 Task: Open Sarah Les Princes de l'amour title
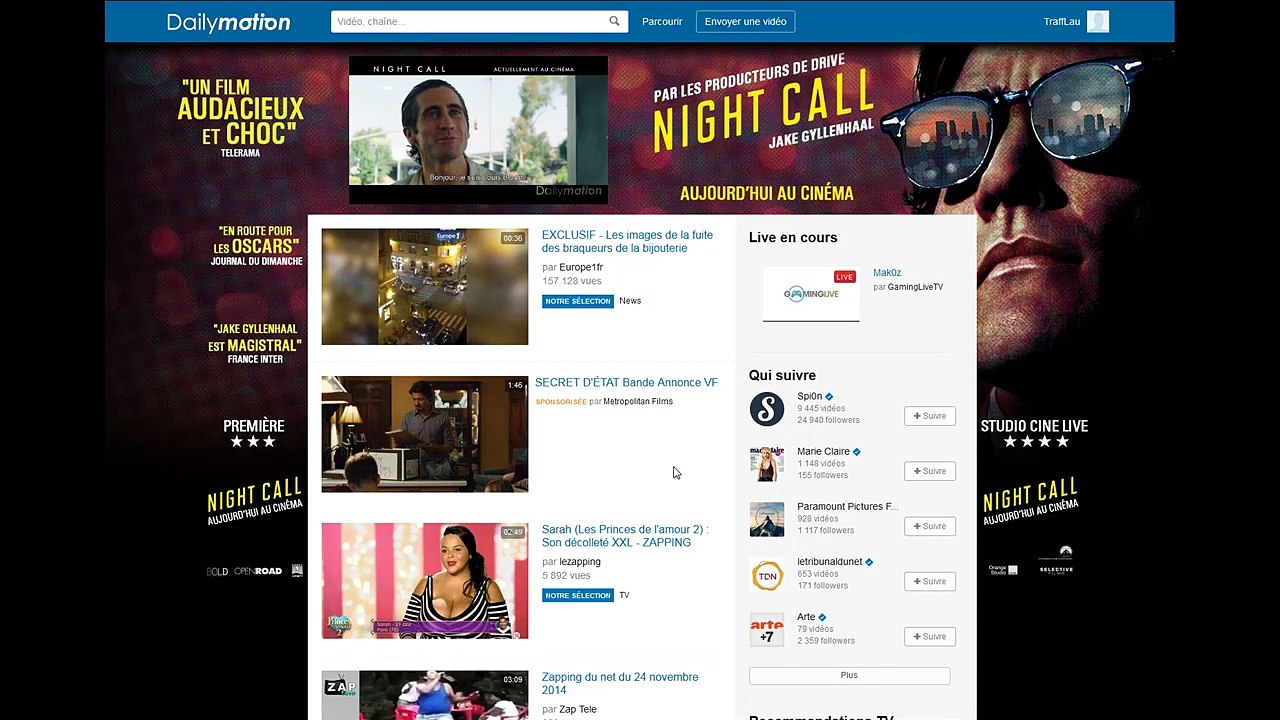coord(625,536)
